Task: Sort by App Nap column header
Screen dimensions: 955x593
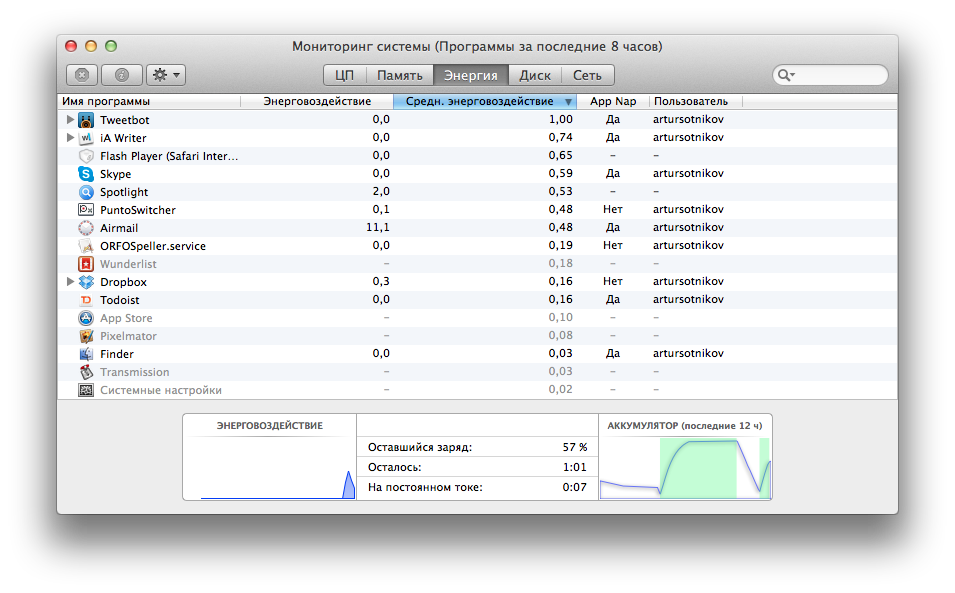Action: click(613, 101)
